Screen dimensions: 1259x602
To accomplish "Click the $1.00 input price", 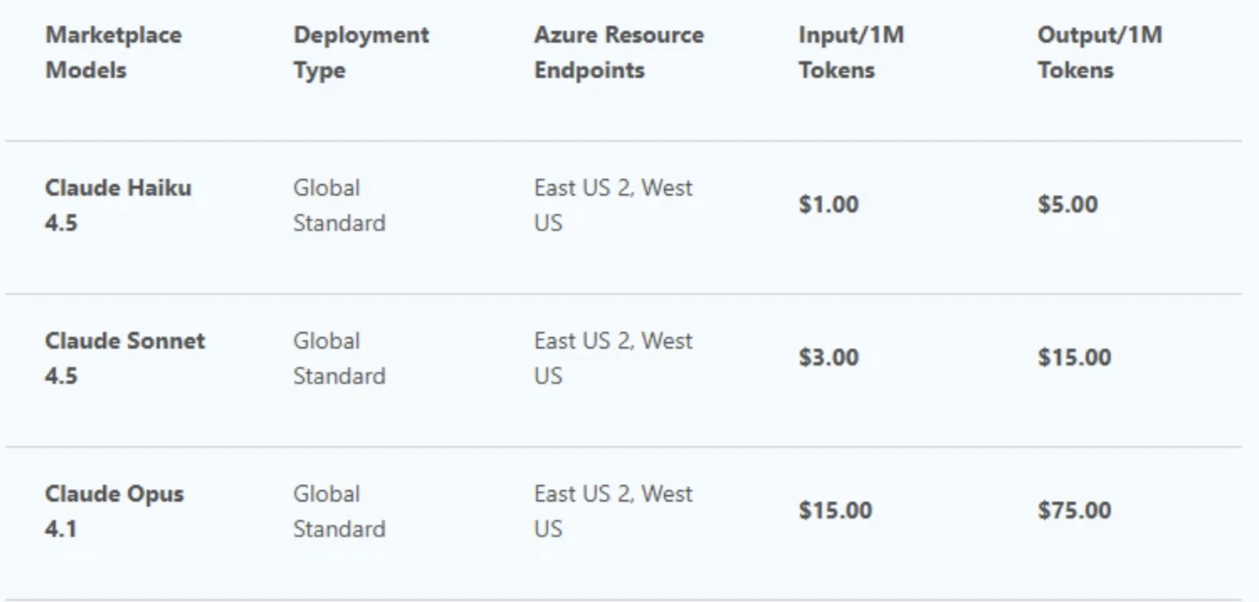I will pyautogui.click(x=828, y=205).
